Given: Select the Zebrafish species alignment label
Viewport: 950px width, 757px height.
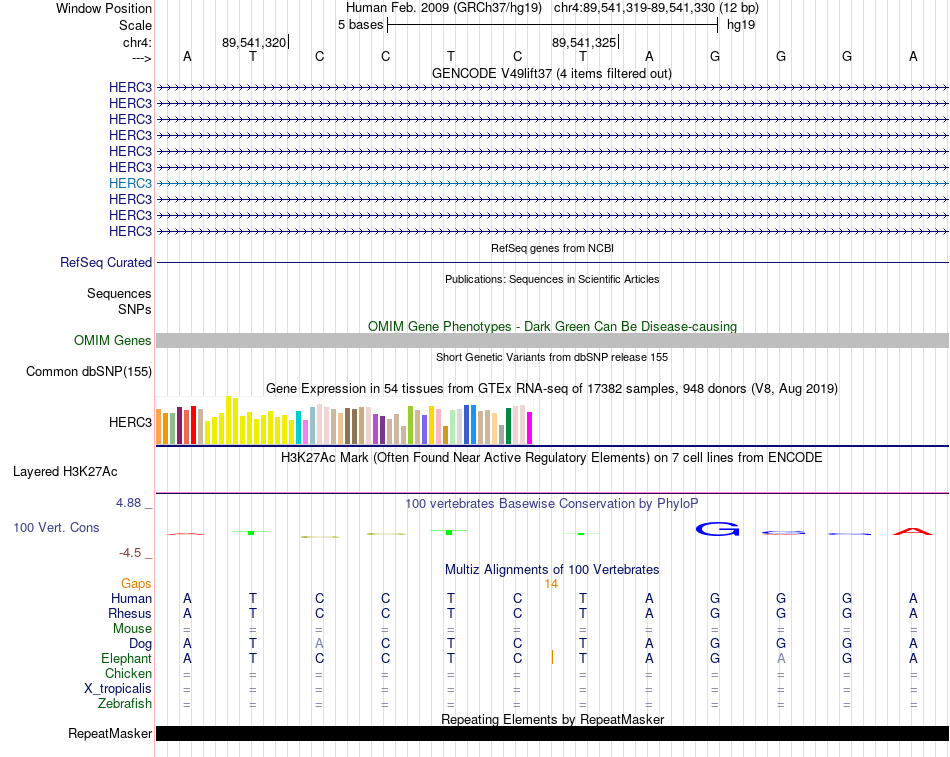Looking at the screenshot, I should [x=125, y=704].
